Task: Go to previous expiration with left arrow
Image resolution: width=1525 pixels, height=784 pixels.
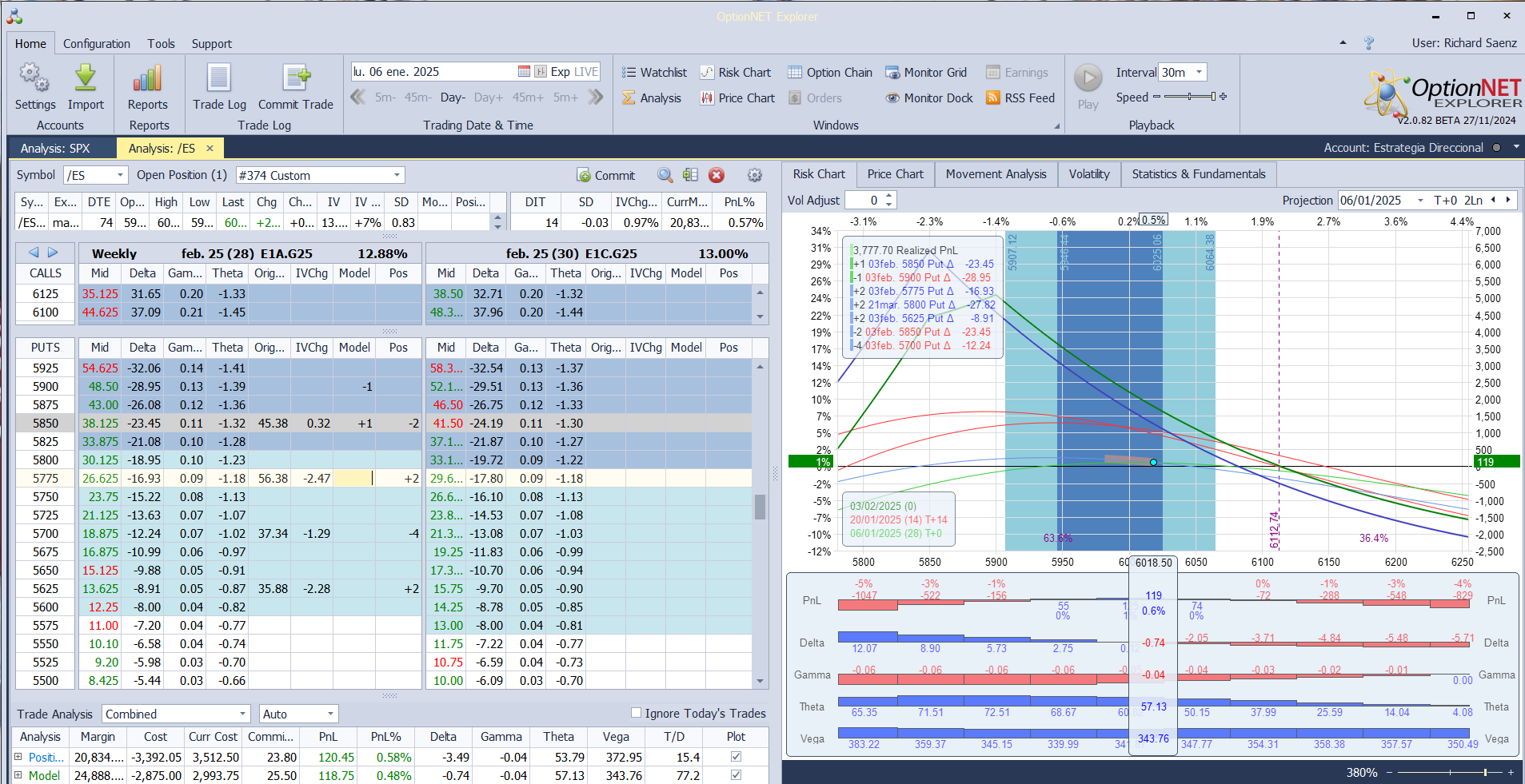Action: 34,253
